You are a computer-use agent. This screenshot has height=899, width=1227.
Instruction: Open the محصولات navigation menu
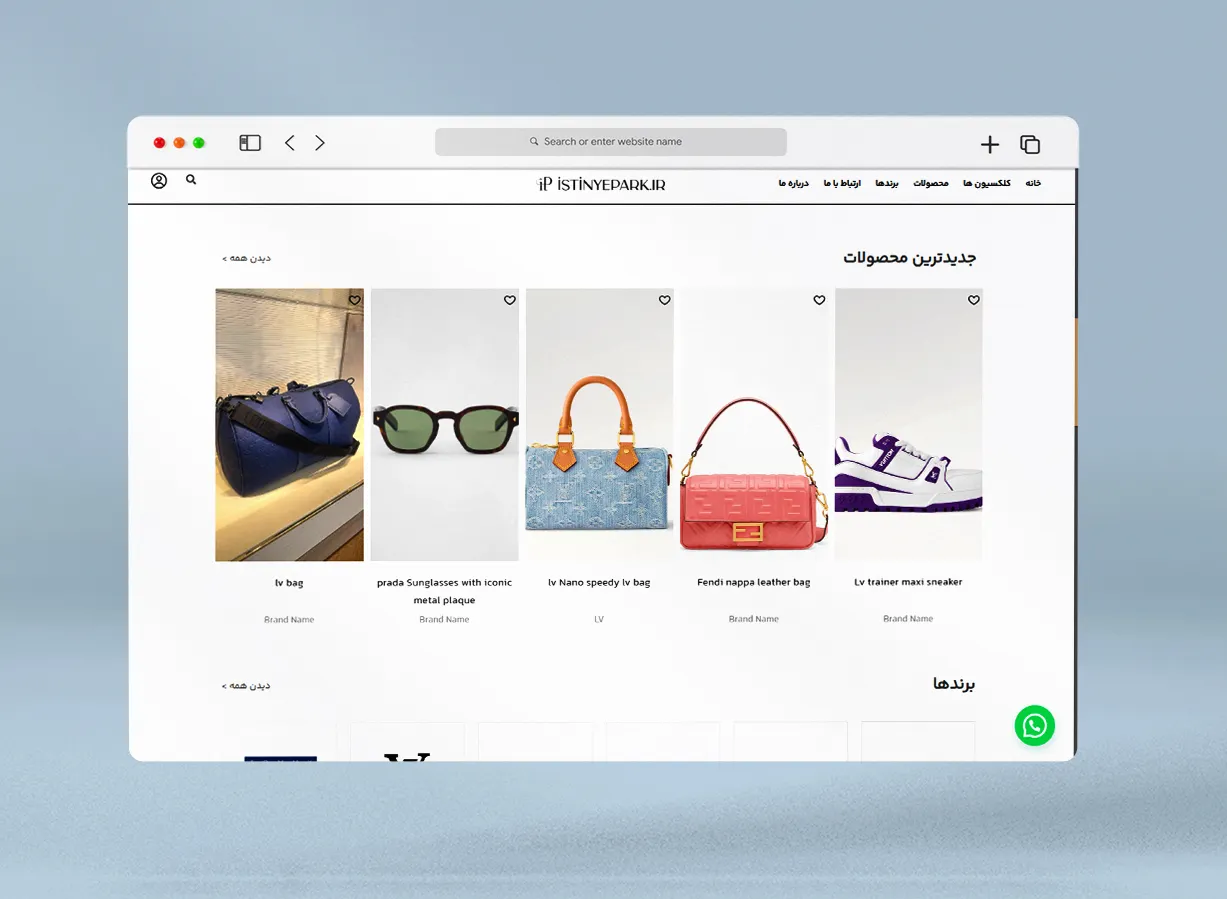coord(930,184)
